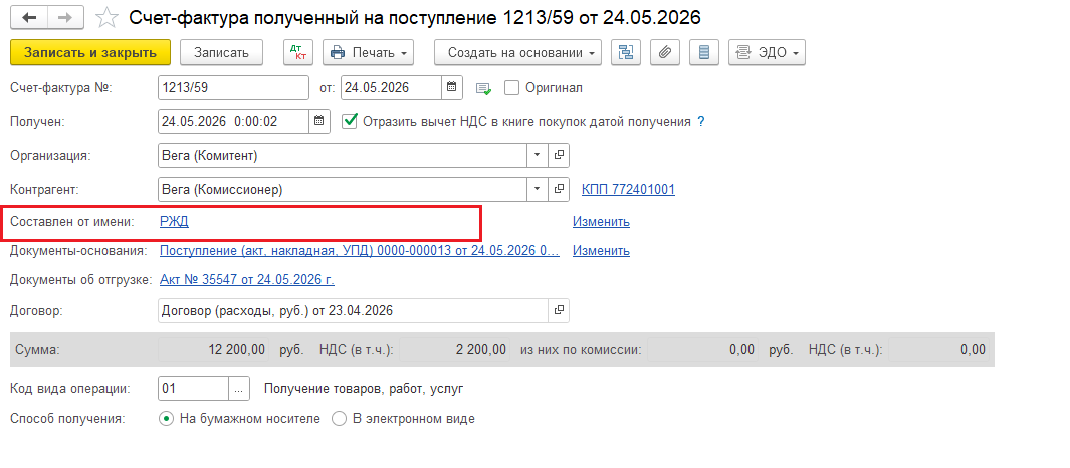Show Дт/Кт postings
The width and height of the screenshot is (1070, 468).
click(297, 53)
